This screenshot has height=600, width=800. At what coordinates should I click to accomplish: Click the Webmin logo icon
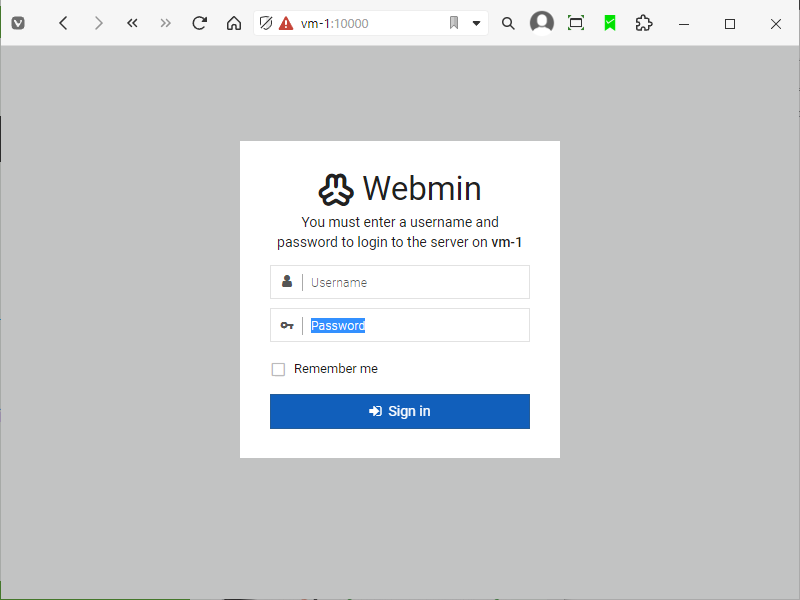(336, 189)
